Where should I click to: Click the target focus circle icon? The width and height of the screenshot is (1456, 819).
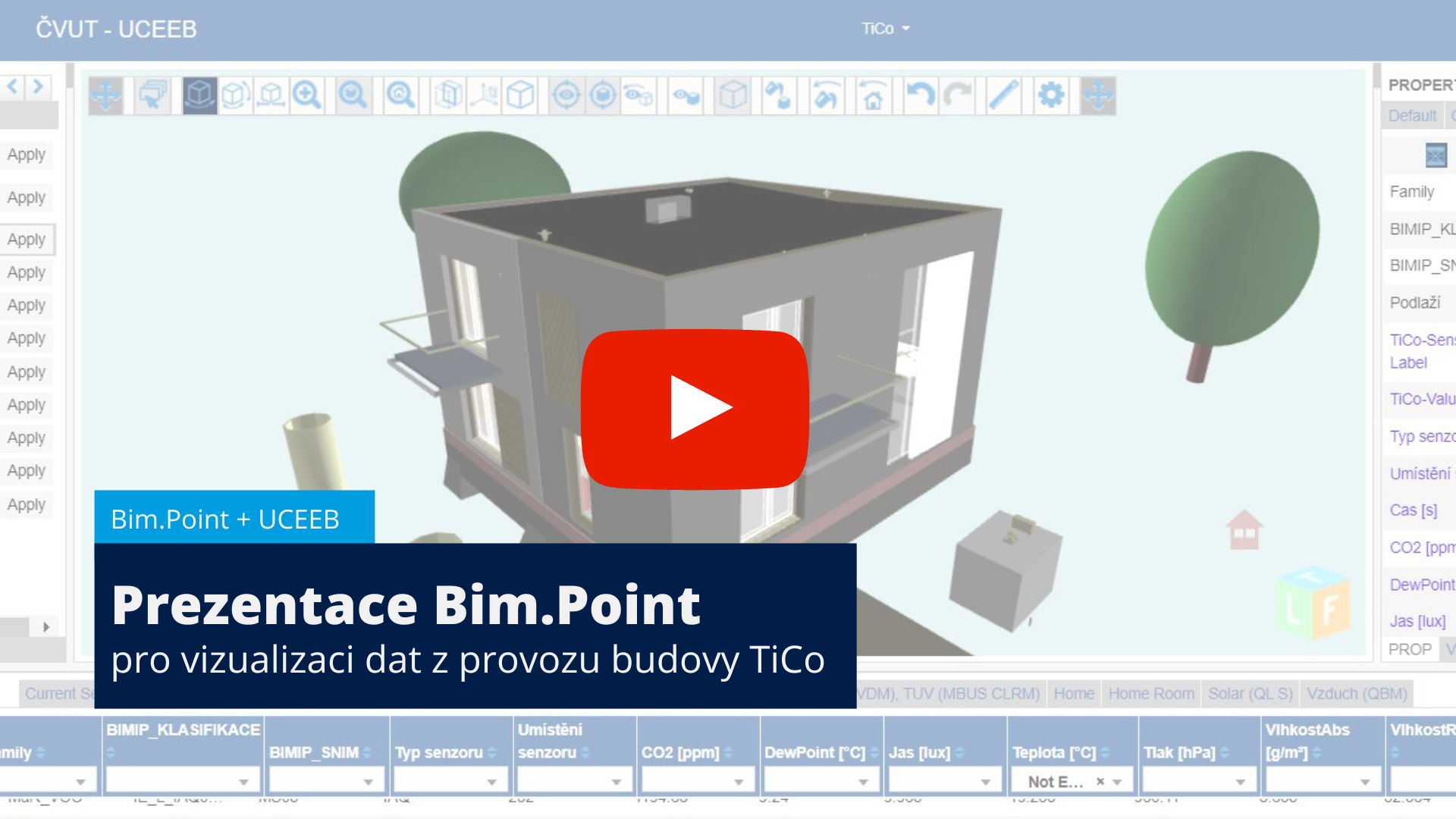point(566,96)
